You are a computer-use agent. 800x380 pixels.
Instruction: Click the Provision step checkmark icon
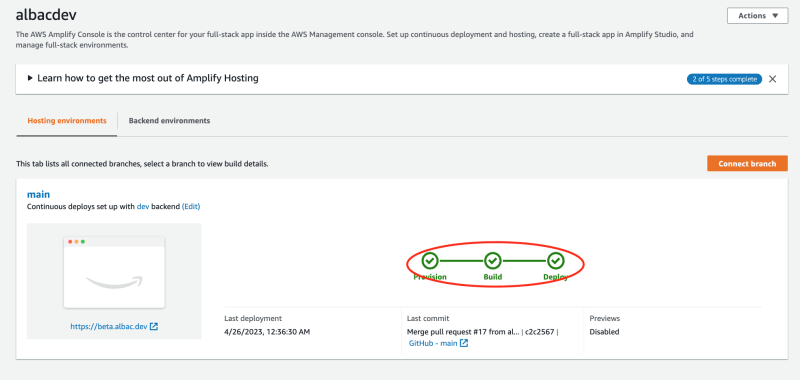click(430, 261)
